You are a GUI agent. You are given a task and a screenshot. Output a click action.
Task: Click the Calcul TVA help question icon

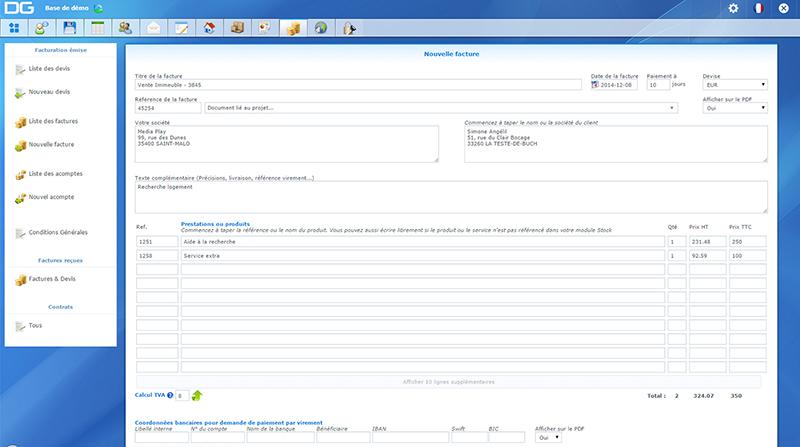tap(170, 395)
